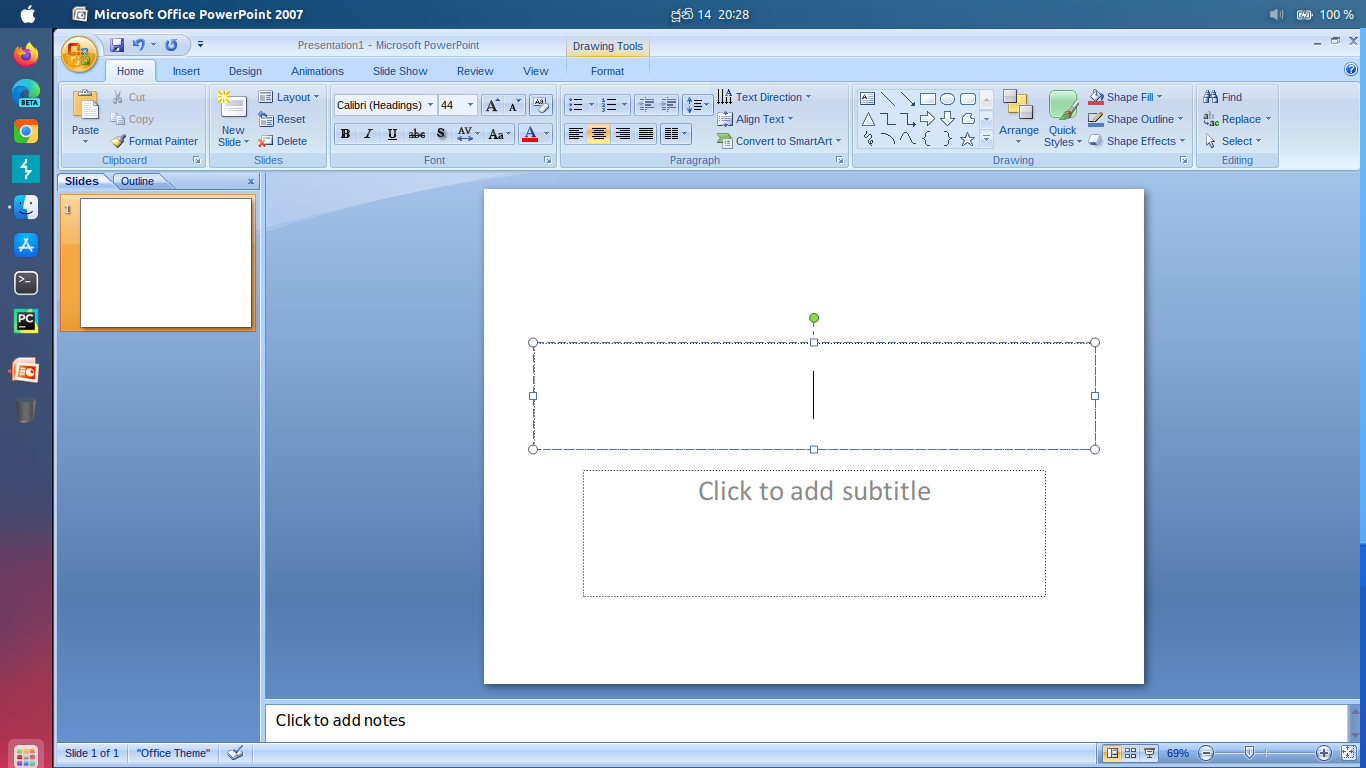Toggle Italic formatting
This screenshot has height=768, width=1366.
pos(368,134)
